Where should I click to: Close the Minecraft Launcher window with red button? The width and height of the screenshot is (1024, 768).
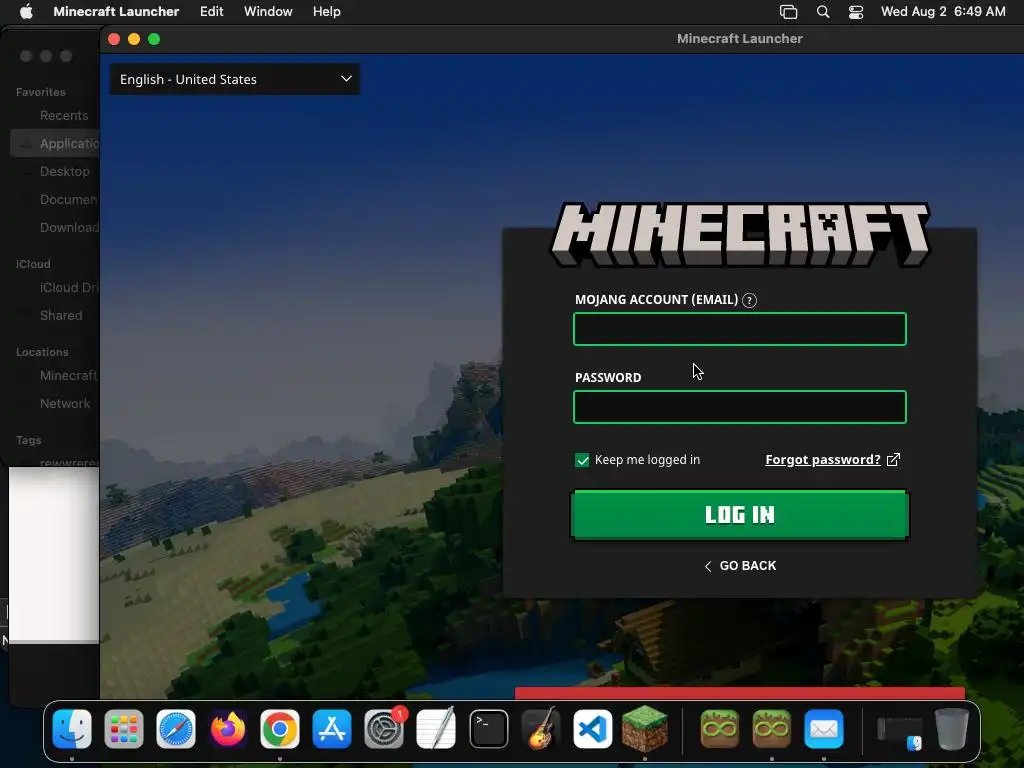[114, 39]
